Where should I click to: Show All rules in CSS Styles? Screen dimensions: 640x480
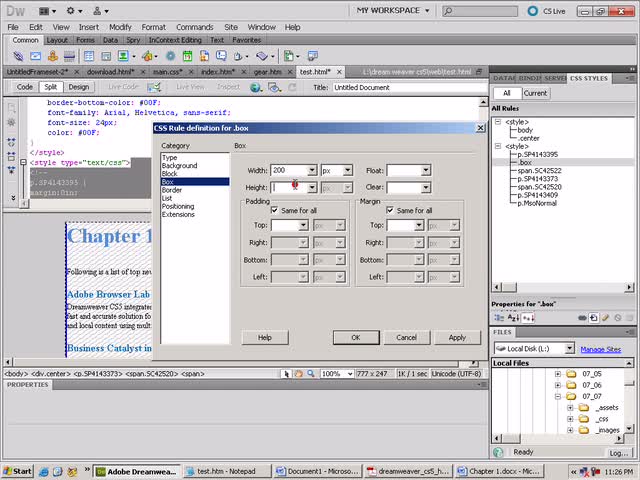507,93
